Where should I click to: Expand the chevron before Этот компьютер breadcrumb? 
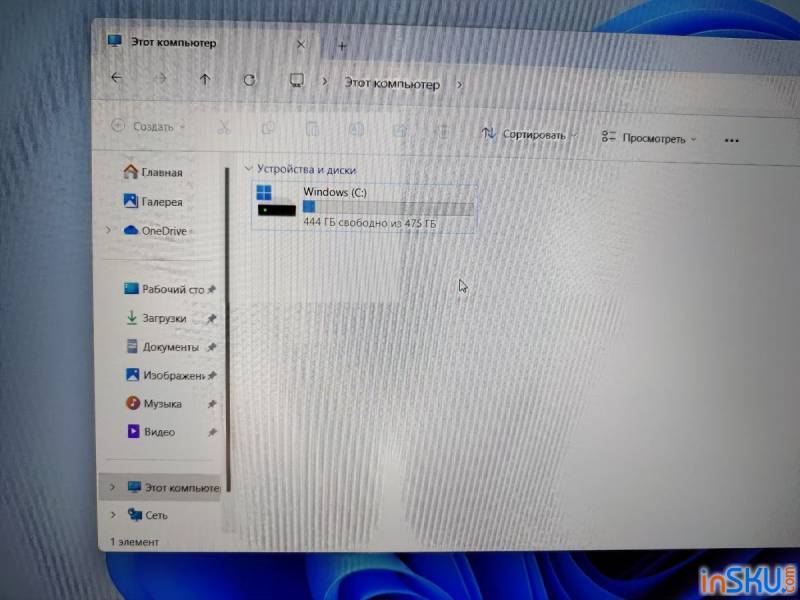324,82
